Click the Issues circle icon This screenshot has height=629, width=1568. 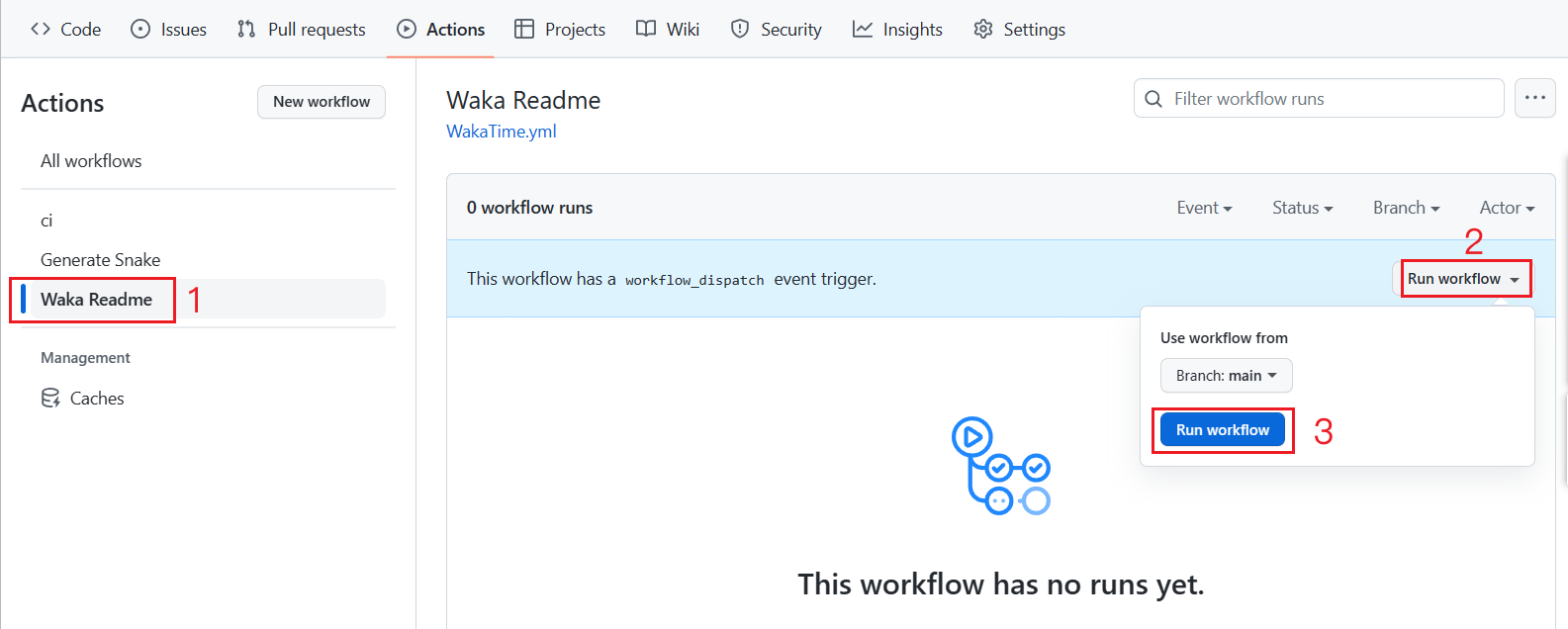click(140, 30)
